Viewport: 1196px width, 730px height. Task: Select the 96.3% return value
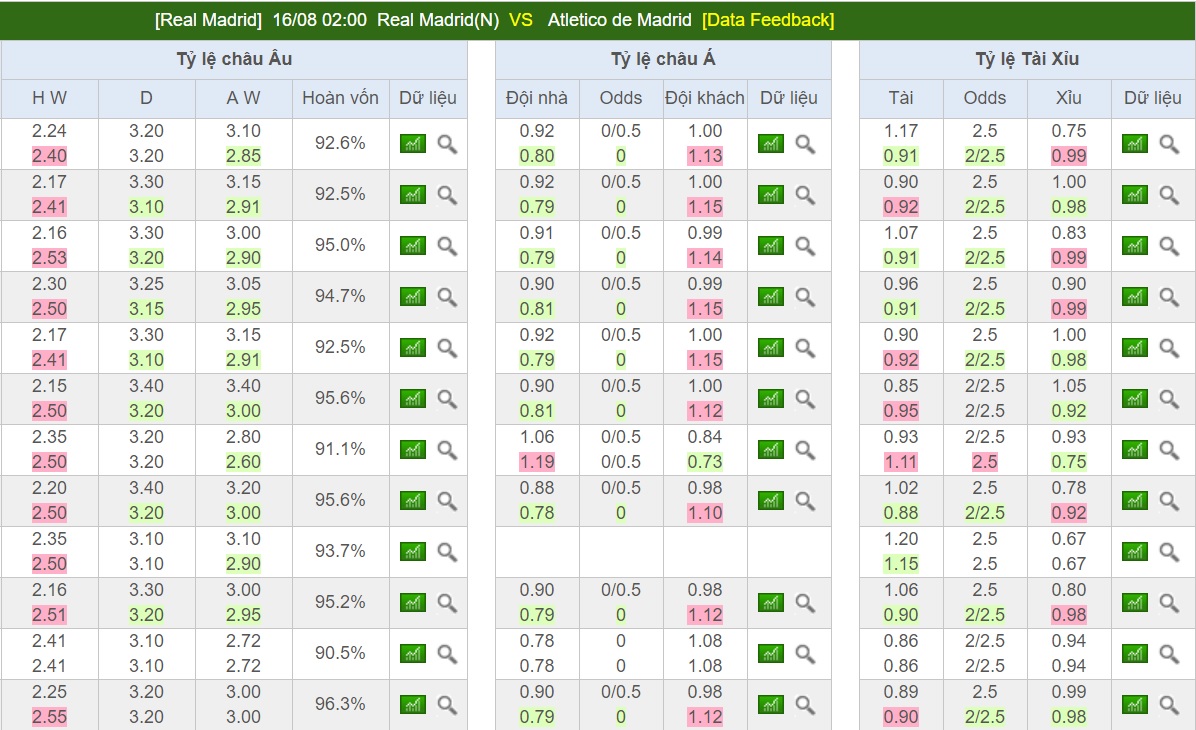(340, 704)
